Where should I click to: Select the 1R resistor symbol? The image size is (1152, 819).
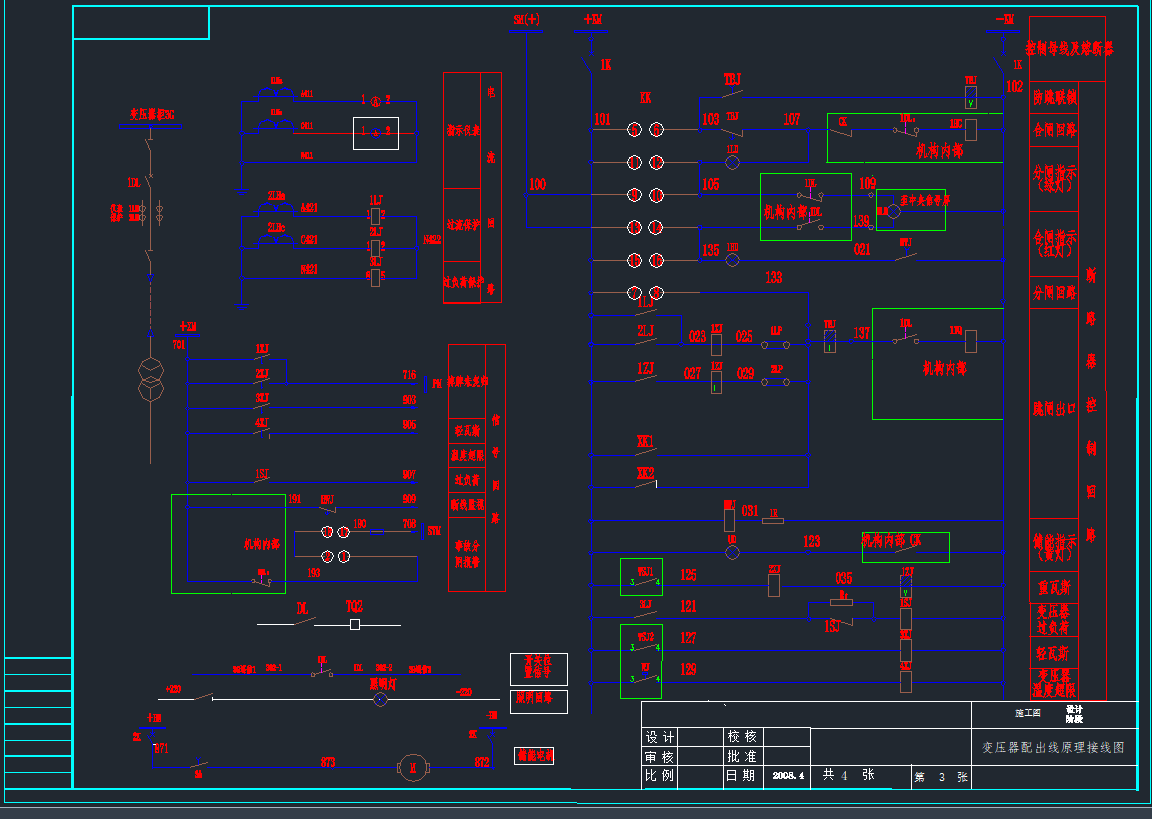pyautogui.click(x=772, y=520)
